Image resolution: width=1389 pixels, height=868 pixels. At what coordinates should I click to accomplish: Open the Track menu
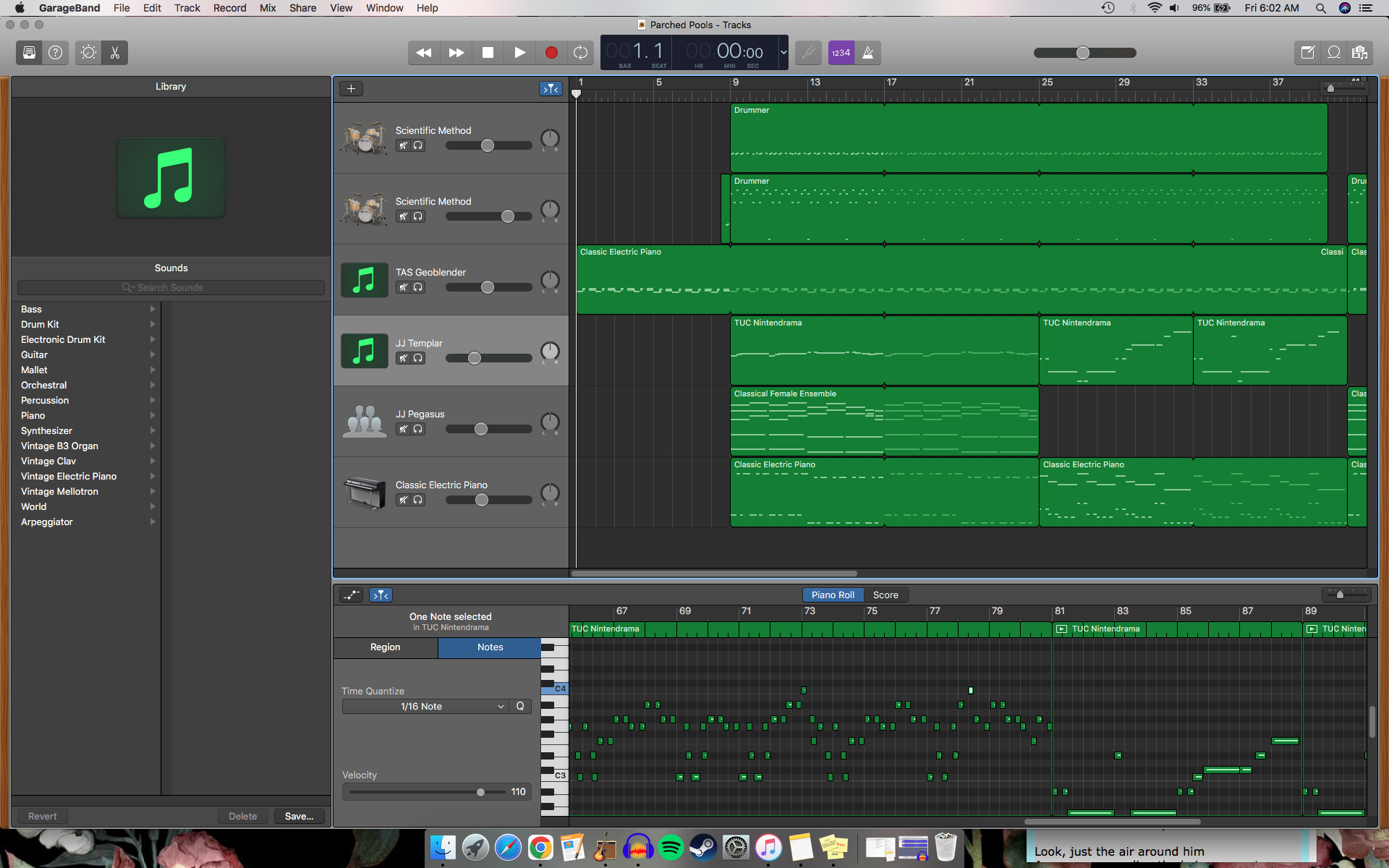187,8
